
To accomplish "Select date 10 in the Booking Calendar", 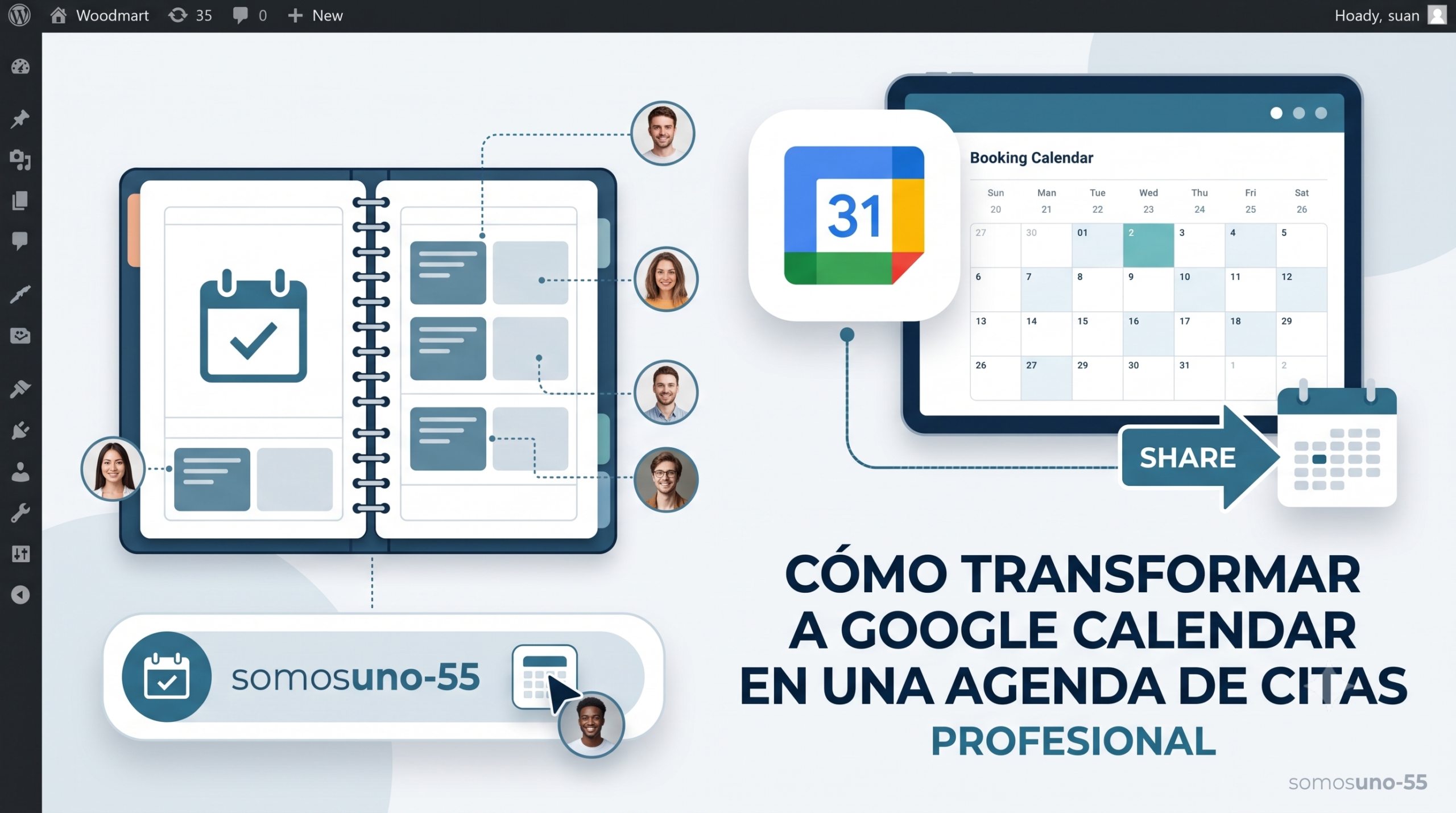I will (1199, 290).
